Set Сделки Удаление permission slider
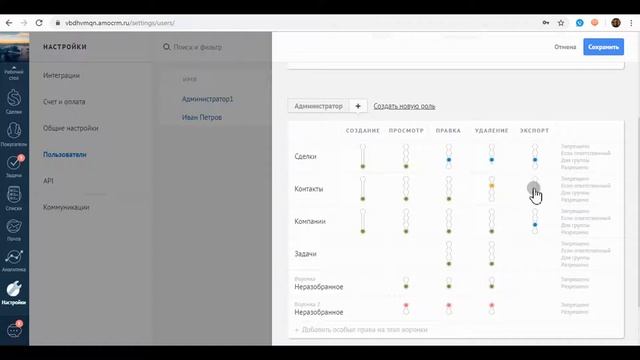Screen dimensions: 640x360 tap(492, 156)
